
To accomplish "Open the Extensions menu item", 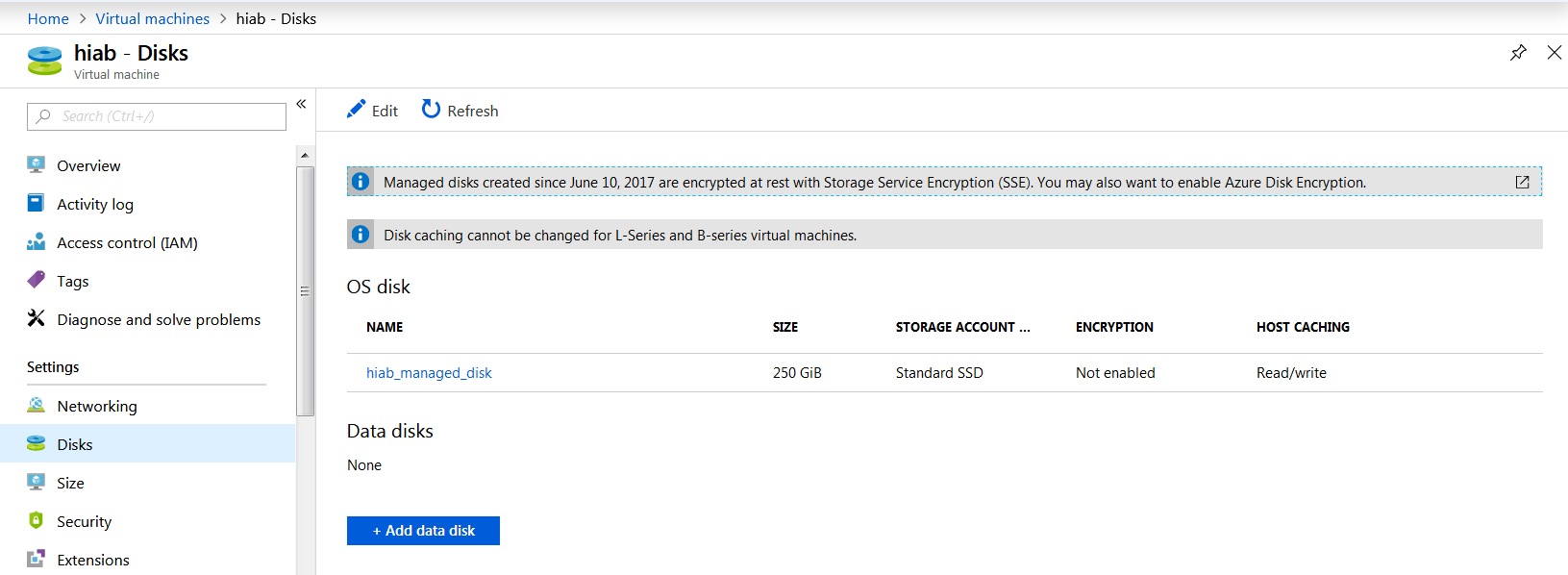I will pyautogui.click(x=92, y=560).
